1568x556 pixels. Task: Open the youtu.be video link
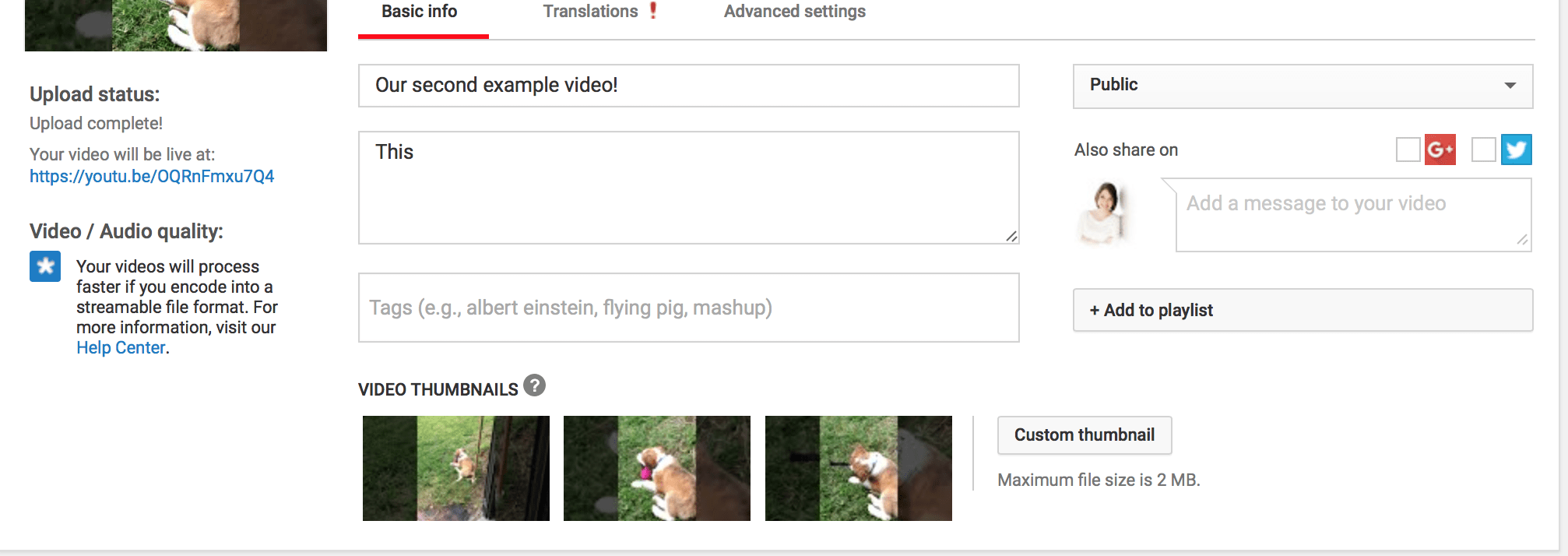click(x=152, y=177)
